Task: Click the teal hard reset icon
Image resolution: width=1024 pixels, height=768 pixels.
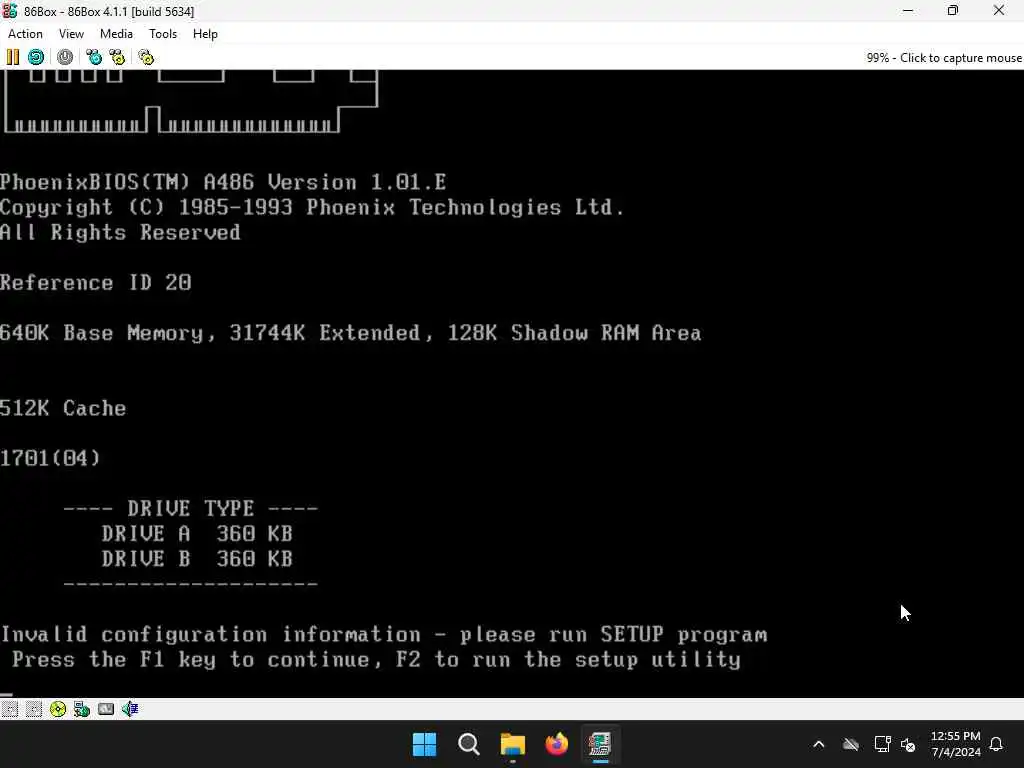Action: click(36, 57)
